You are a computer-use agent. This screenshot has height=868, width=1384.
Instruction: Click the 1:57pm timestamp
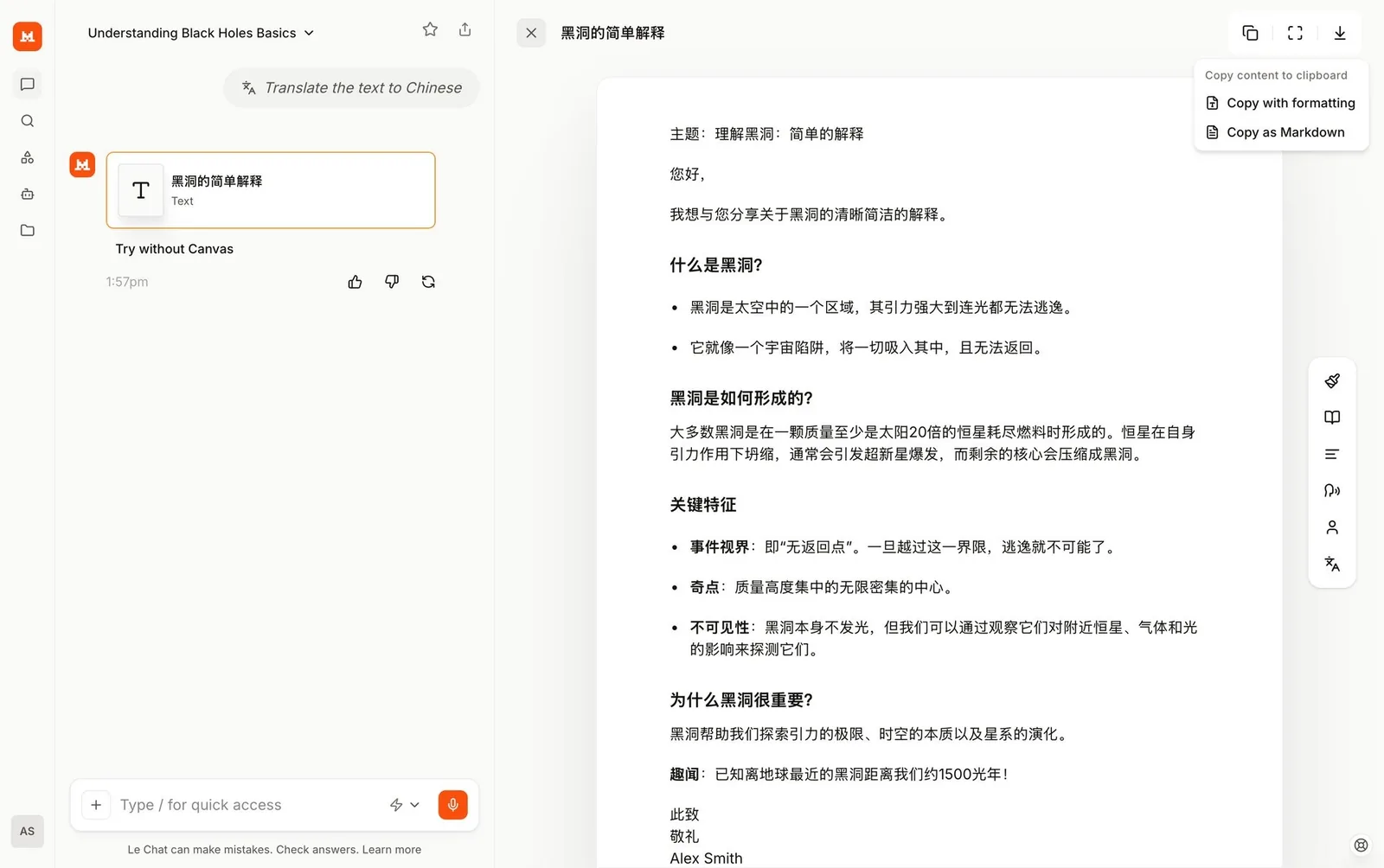tap(127, 282)
